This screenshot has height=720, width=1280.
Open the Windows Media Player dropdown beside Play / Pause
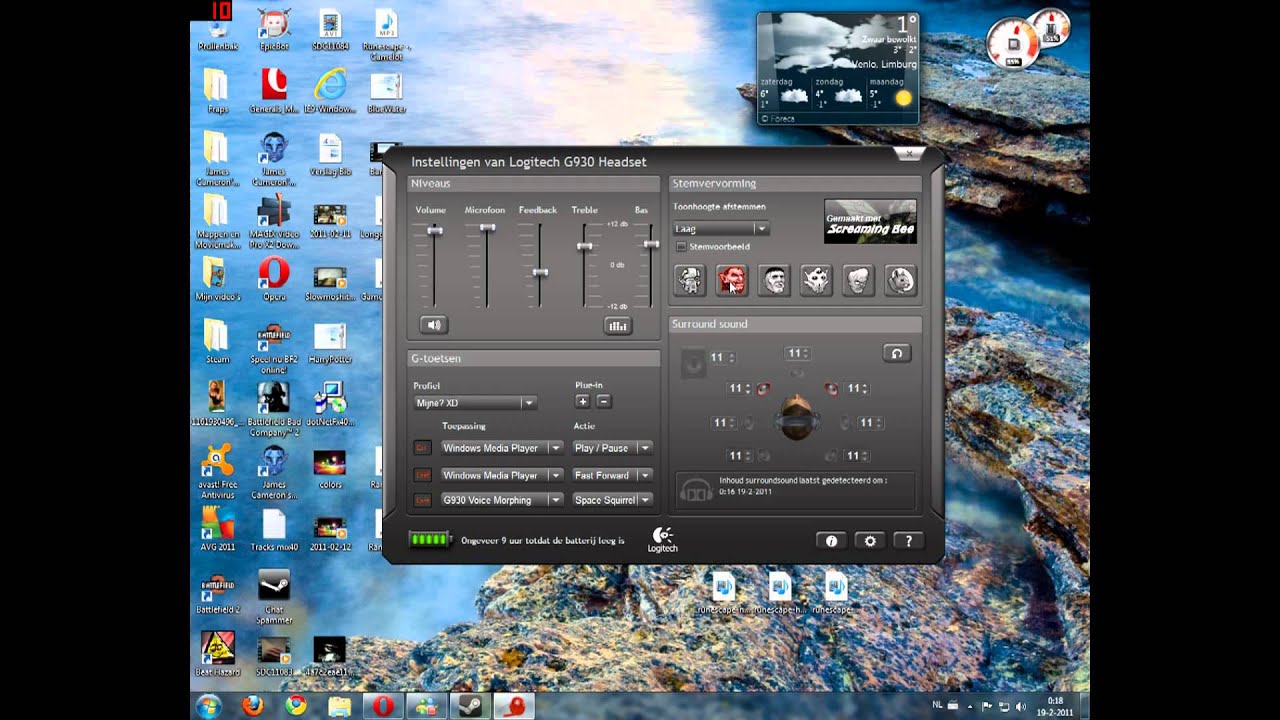click(503, 448)
